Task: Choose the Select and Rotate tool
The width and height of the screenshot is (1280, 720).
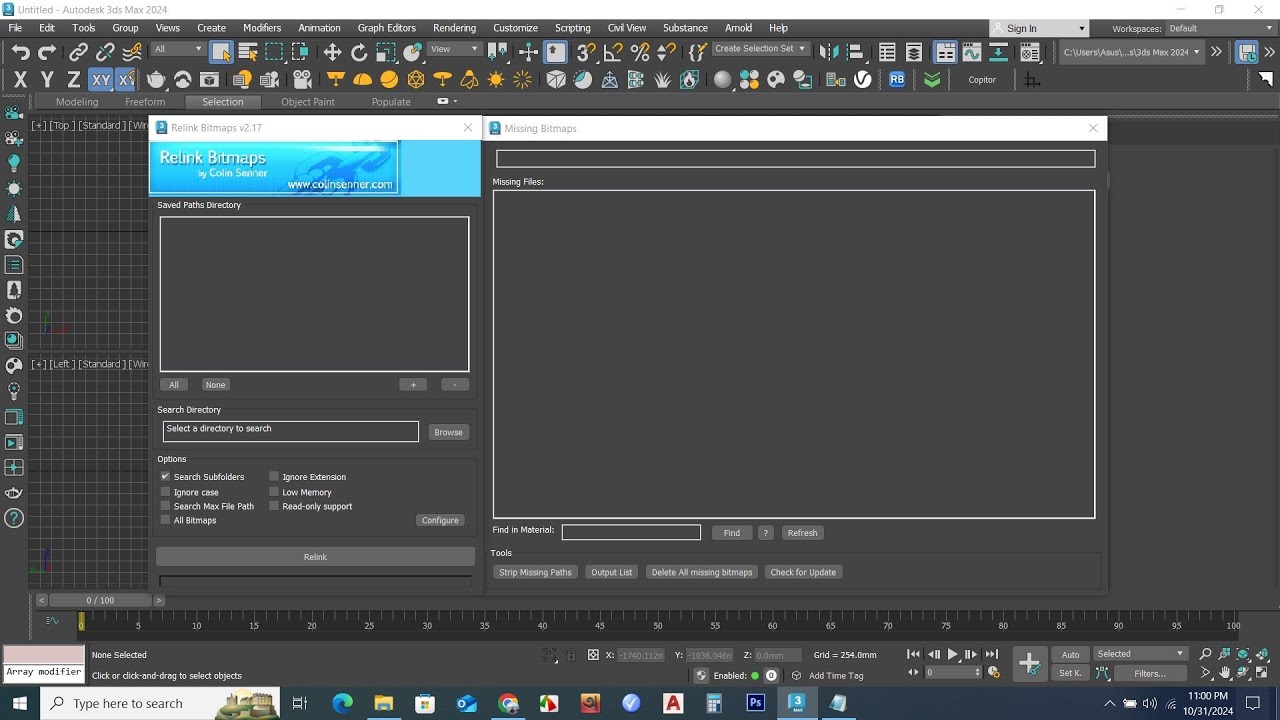Action: coord(359,52)
